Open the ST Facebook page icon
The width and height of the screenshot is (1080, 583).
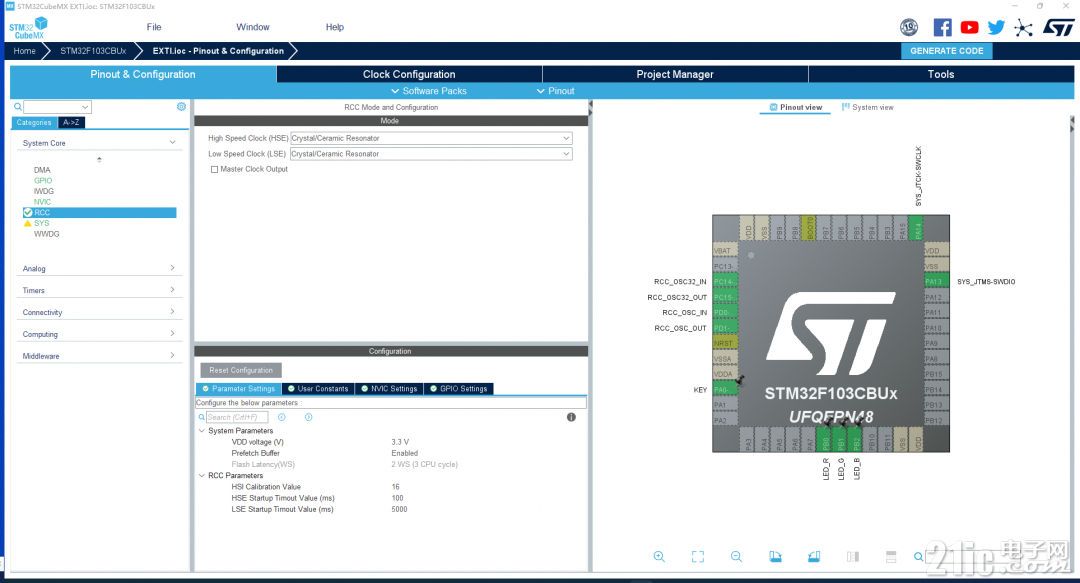[x=942, y=28]
